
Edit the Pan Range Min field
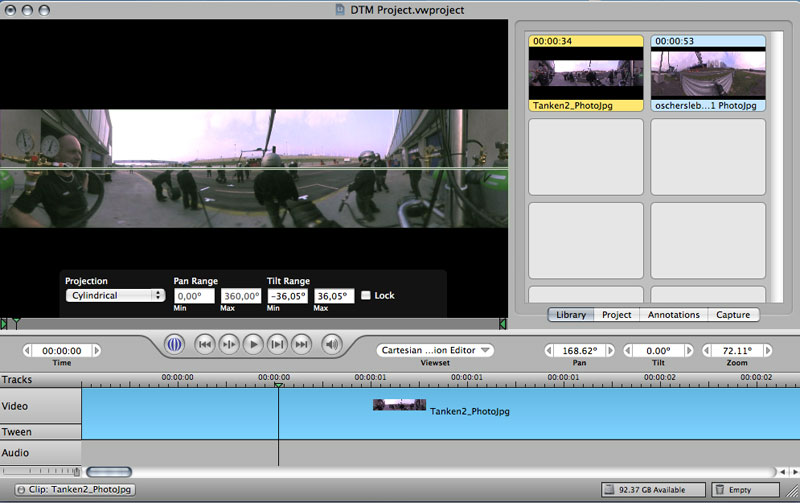pyautogui.click(x=194, y=296)
